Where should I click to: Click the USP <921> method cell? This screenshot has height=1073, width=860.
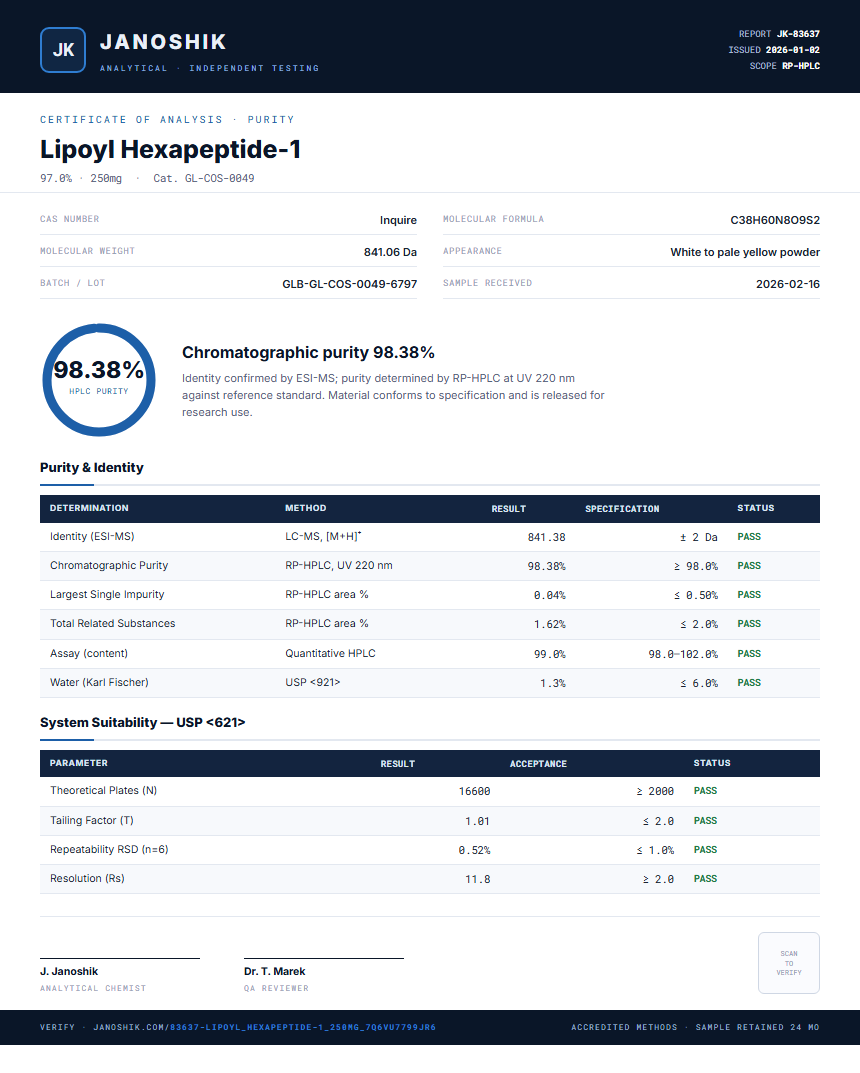point(313,682)
